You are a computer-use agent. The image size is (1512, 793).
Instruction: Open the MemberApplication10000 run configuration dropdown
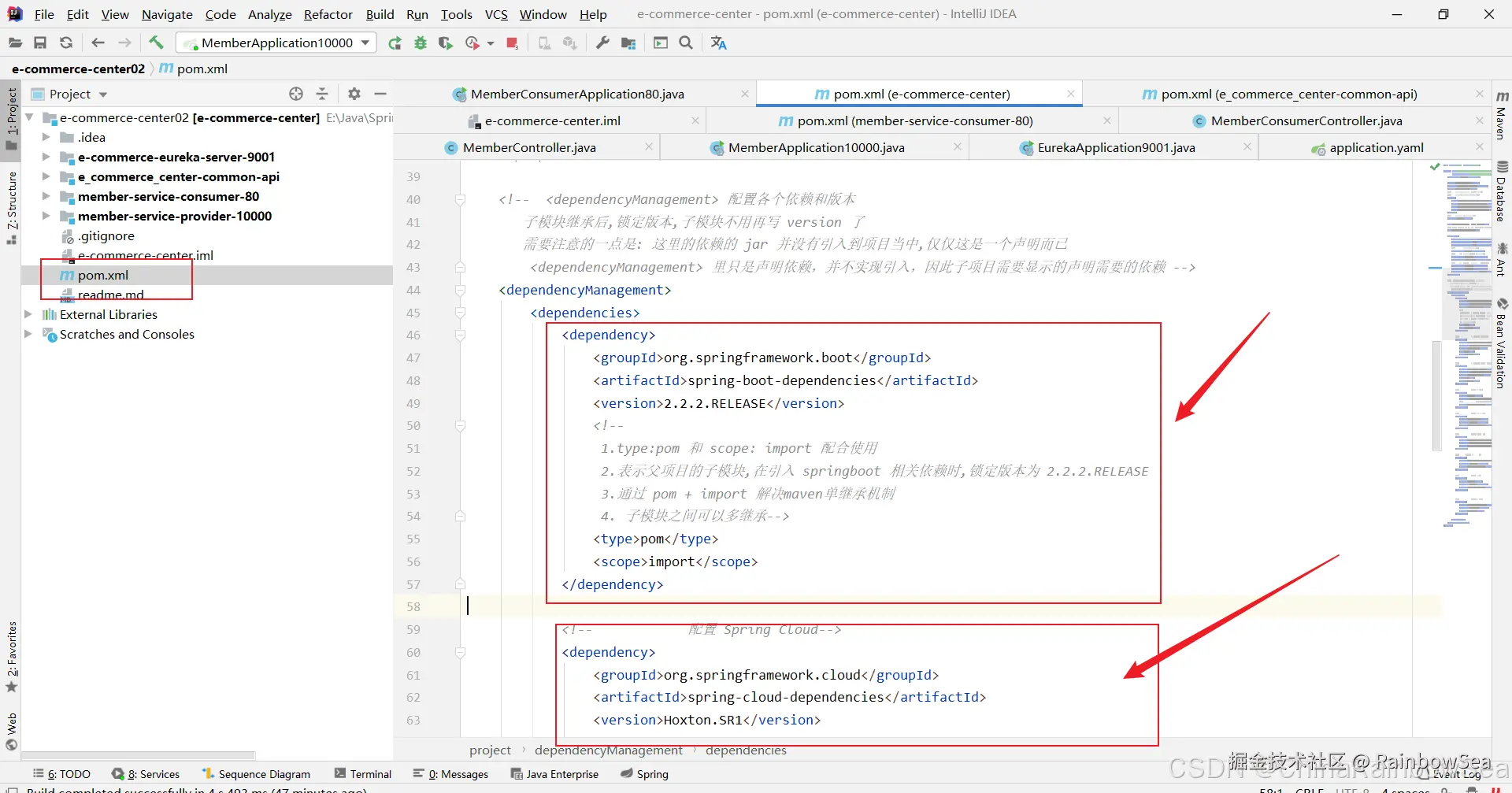(276, 43)
